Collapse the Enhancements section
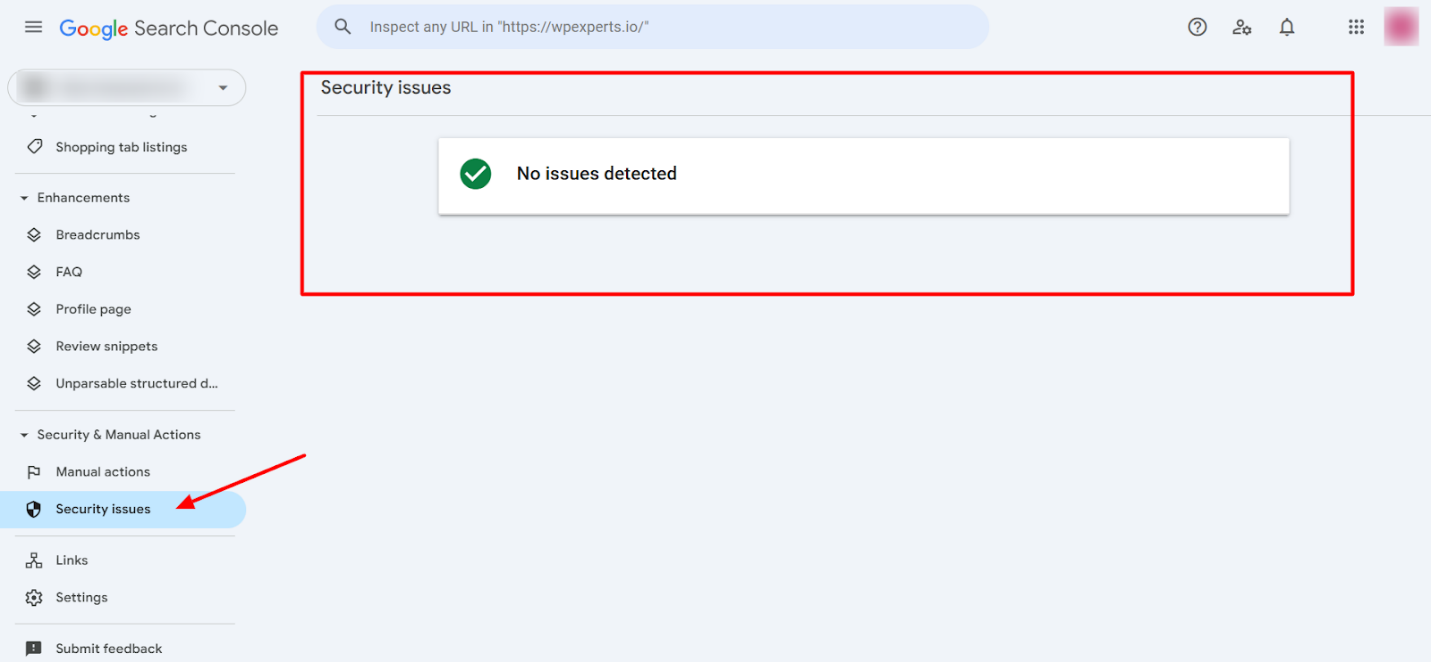The height and width of the screenshot is (662, 1431). (x=23, y=197)
